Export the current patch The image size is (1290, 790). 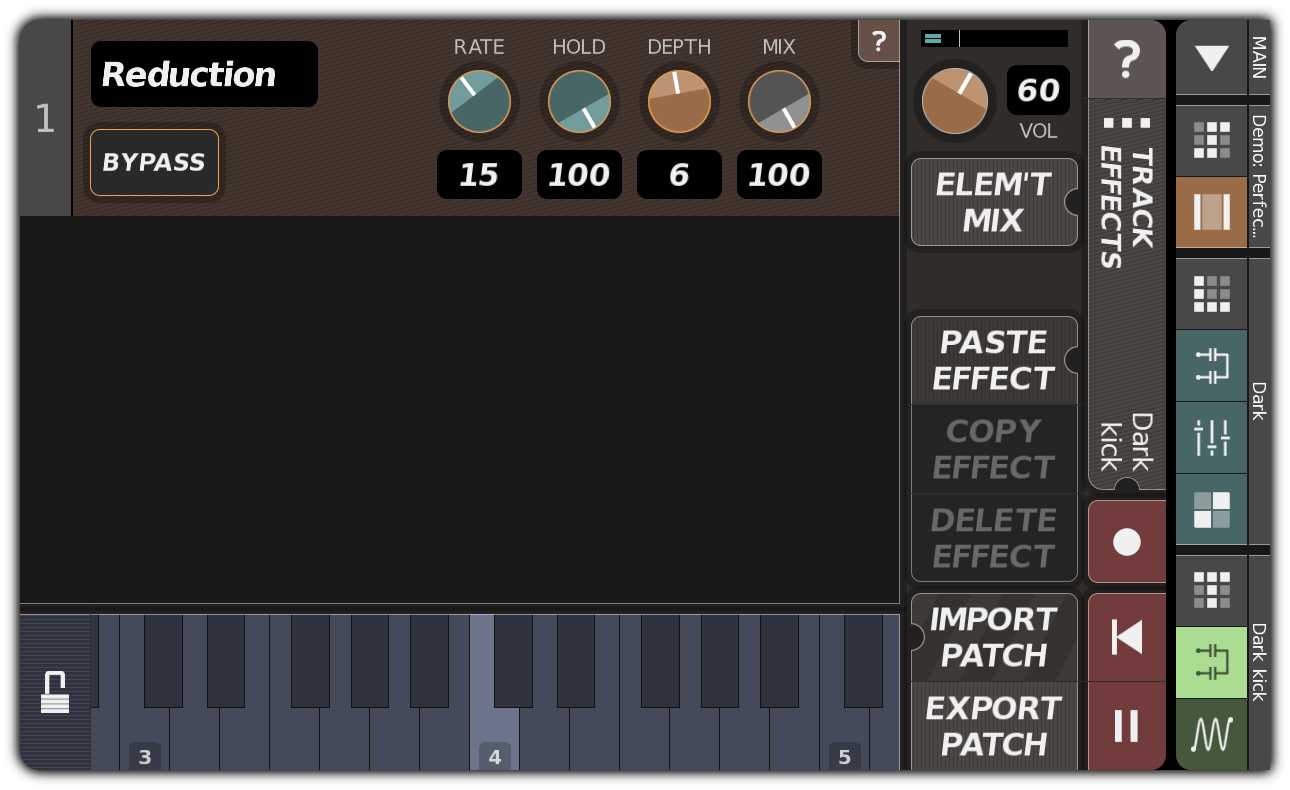993,727
